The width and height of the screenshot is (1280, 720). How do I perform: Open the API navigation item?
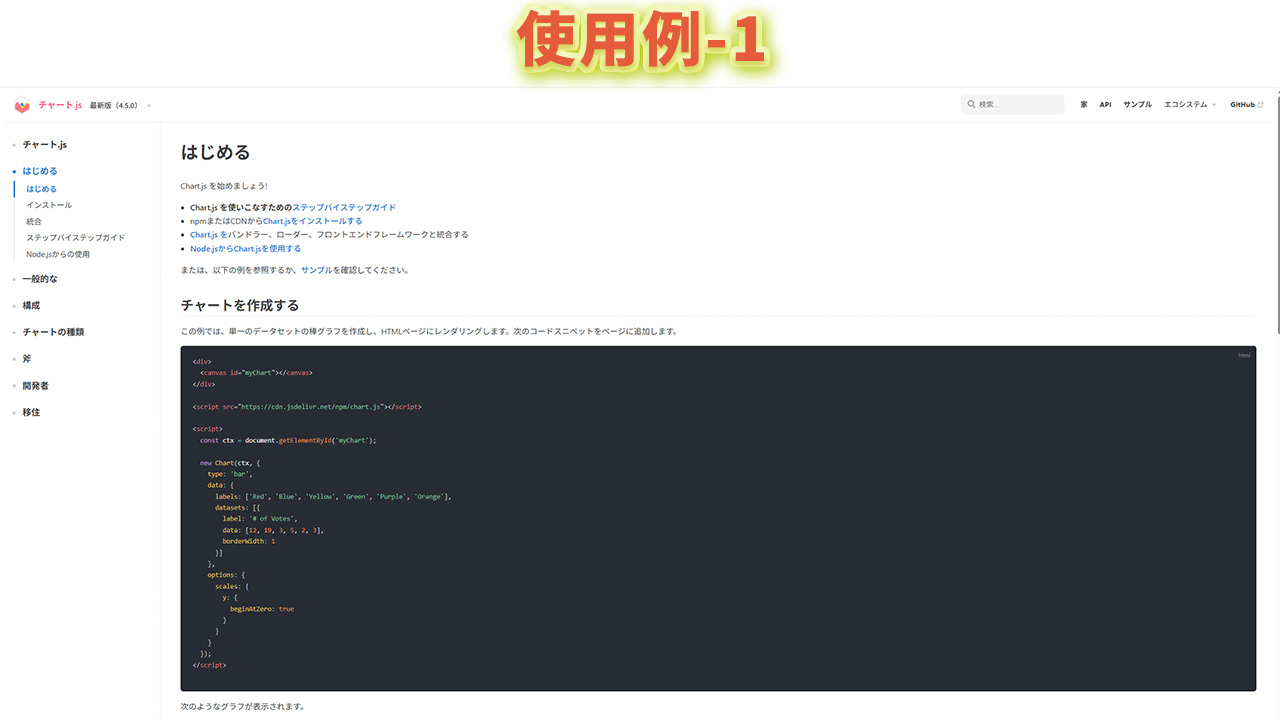[x=1105, y=105]
